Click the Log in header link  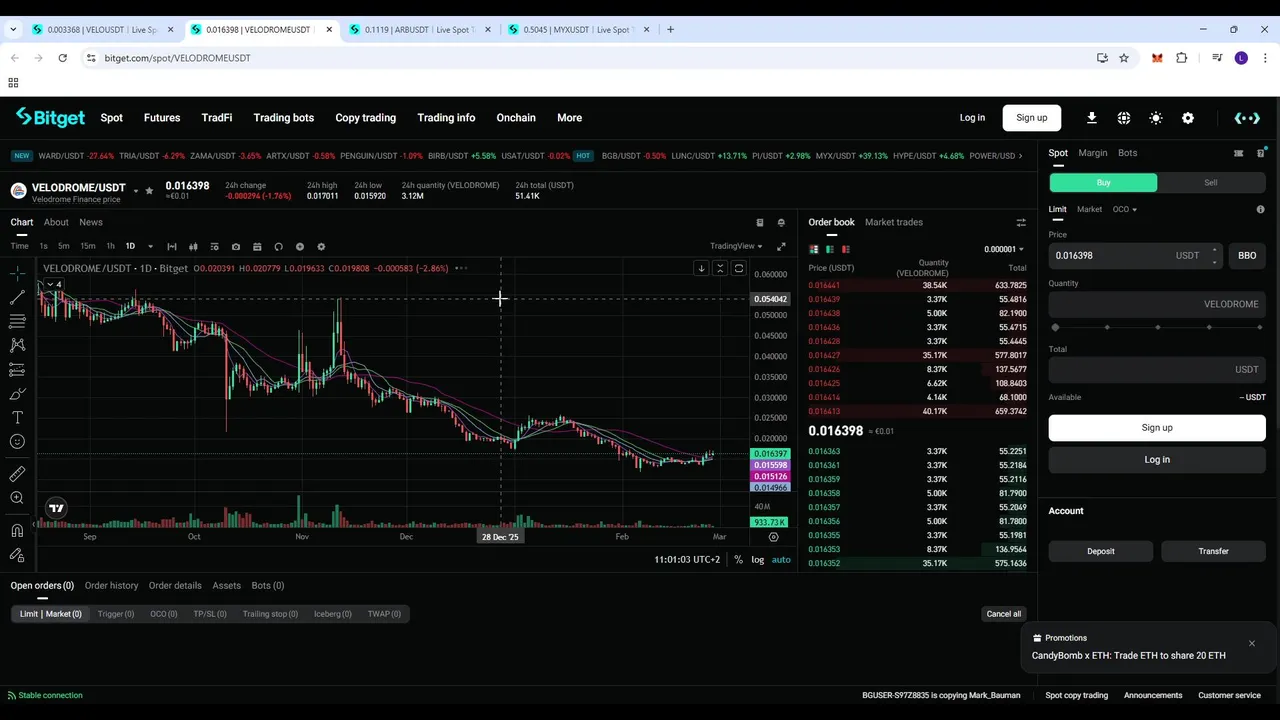(x=972, y=118)
